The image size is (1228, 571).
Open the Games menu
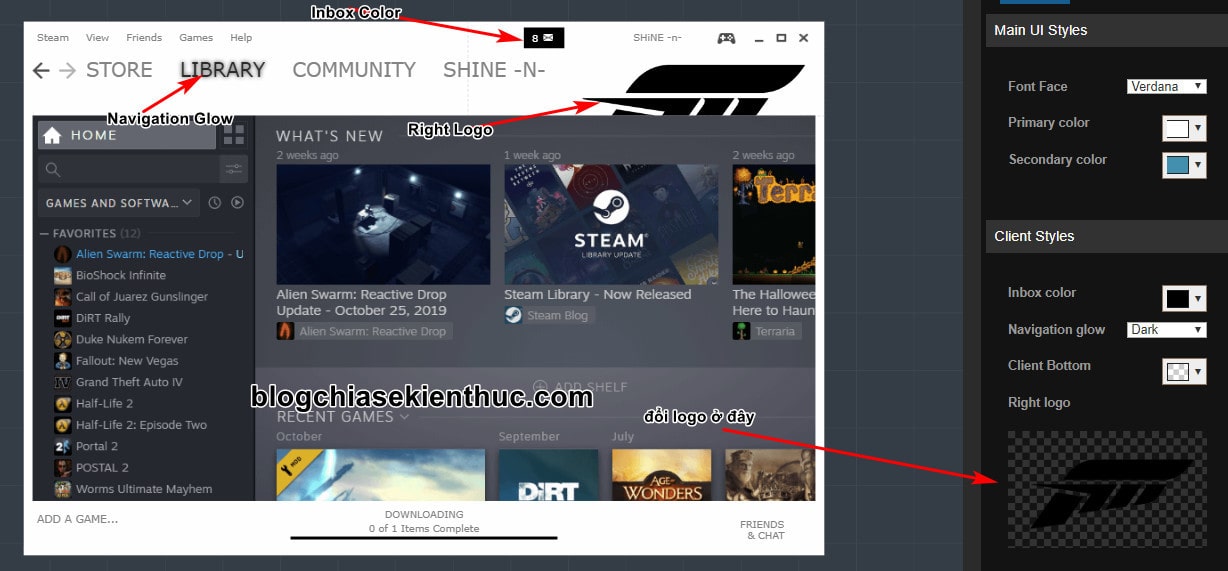(x=196, y=38)
